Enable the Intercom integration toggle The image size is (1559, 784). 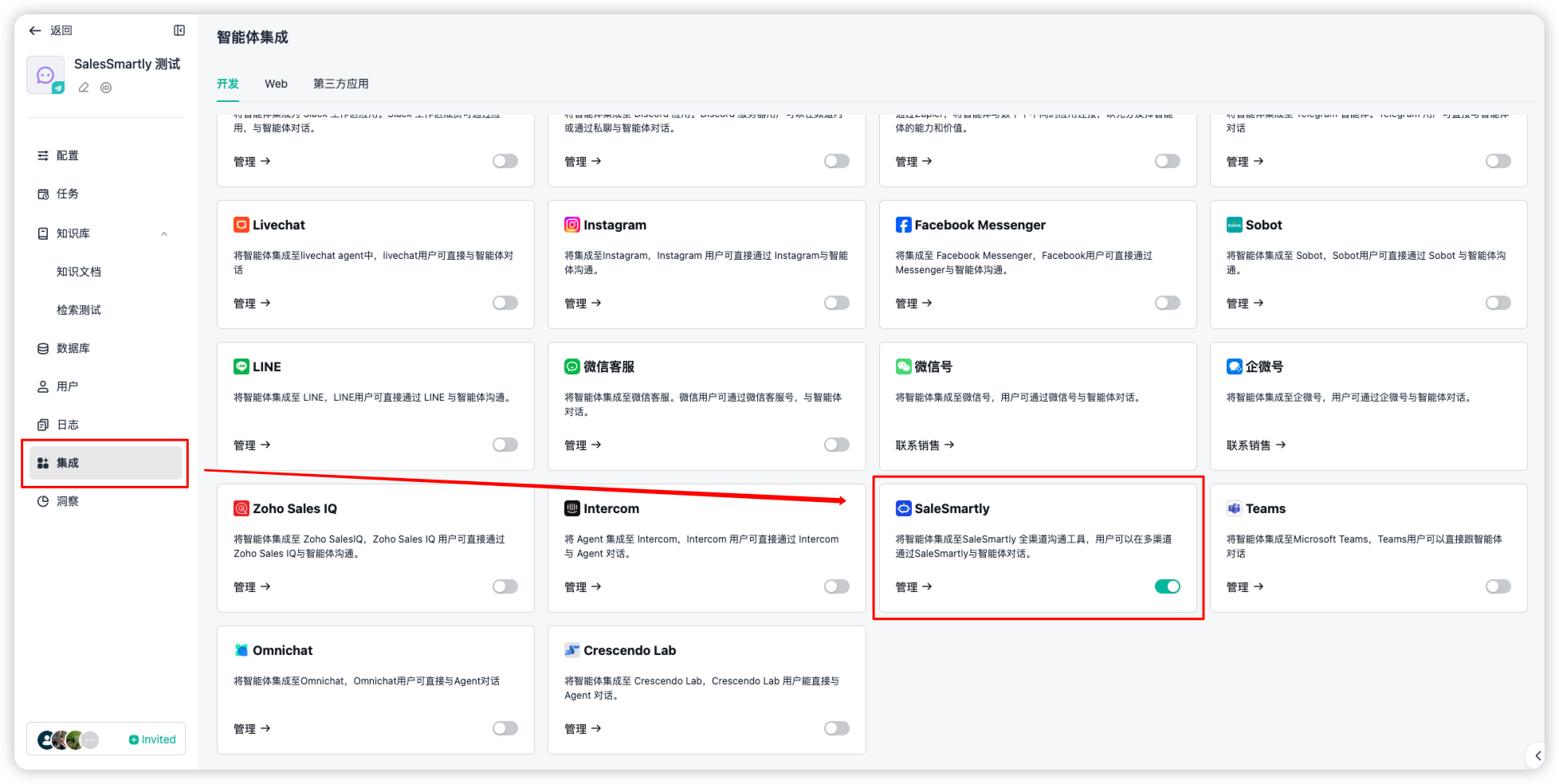(x=837, y=586)
